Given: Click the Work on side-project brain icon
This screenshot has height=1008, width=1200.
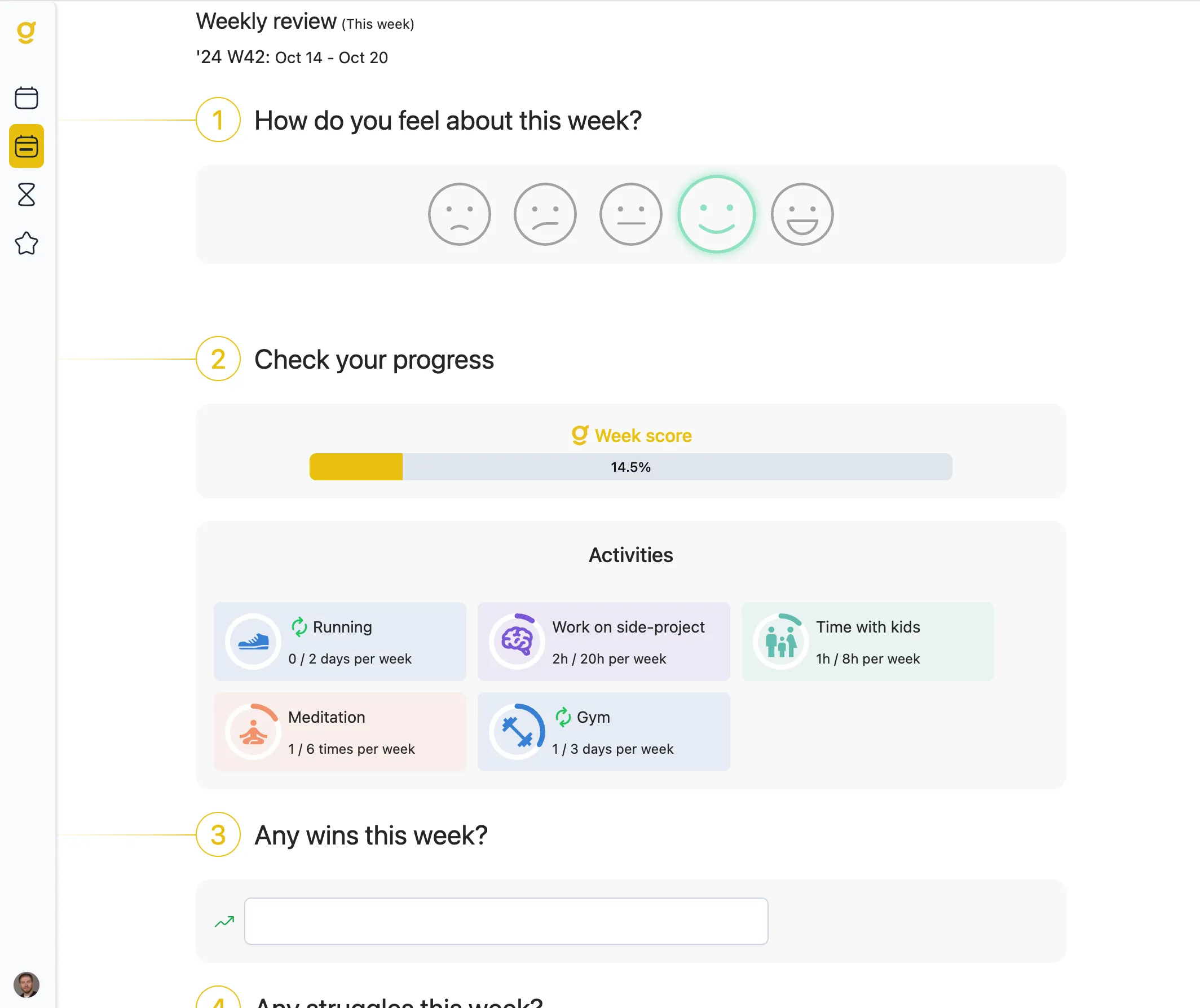Looking at the screenshot, I should pyautogui.click(x=518, y=640).
